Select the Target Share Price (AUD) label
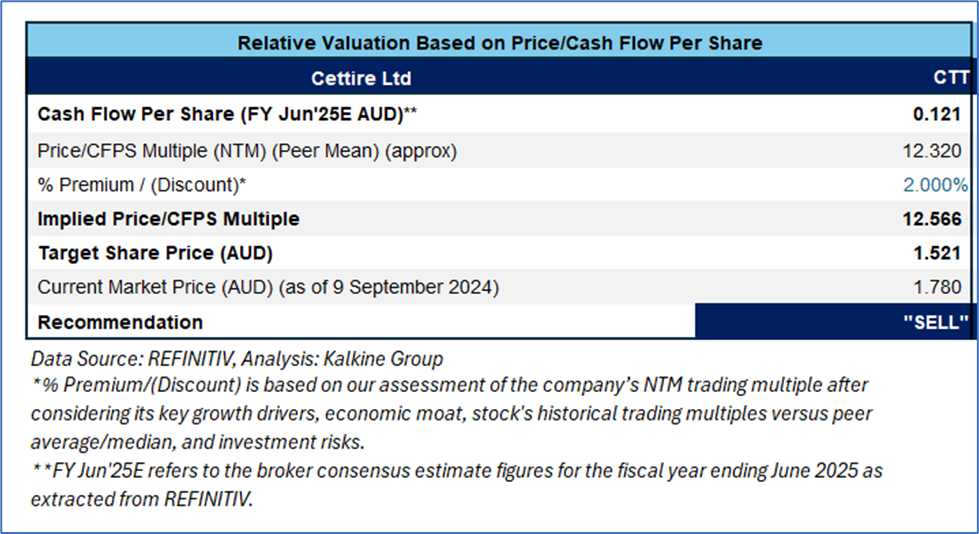Viewport: 979px width, 534px height. tap(155, 253)
